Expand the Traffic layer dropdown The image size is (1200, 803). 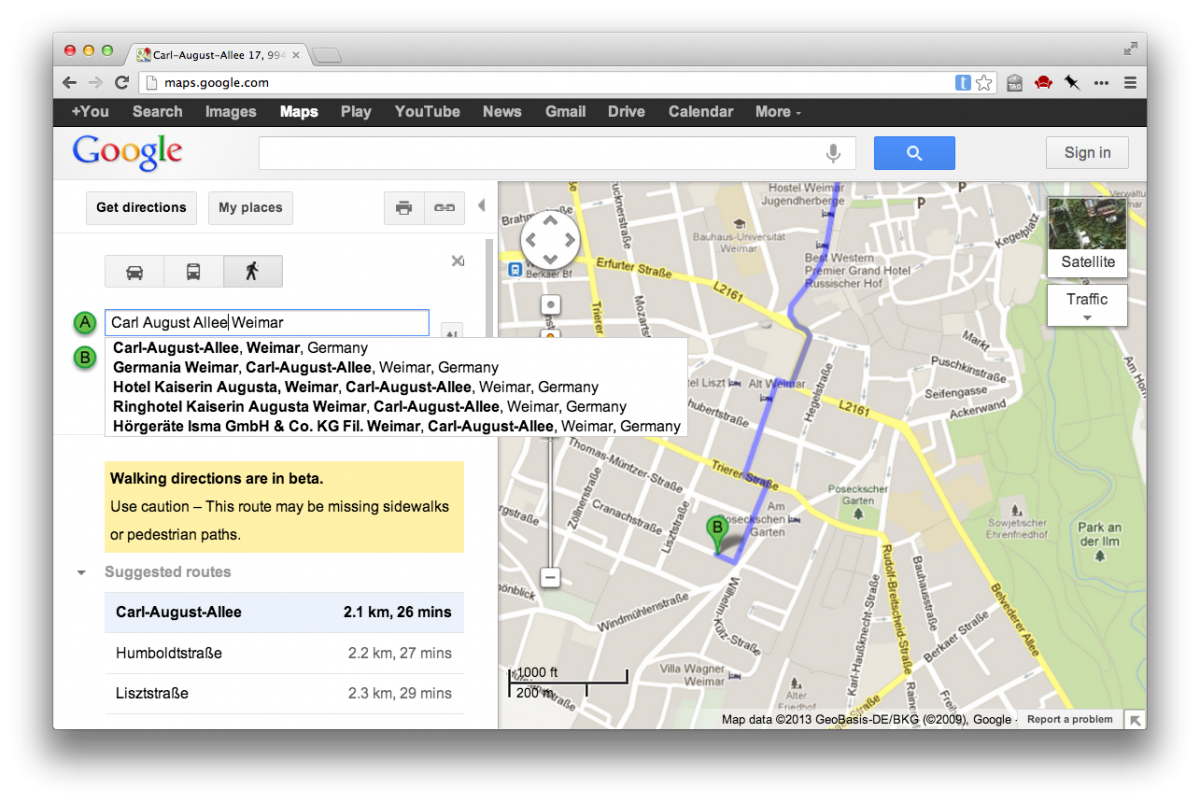click(x=1087, y=305)
